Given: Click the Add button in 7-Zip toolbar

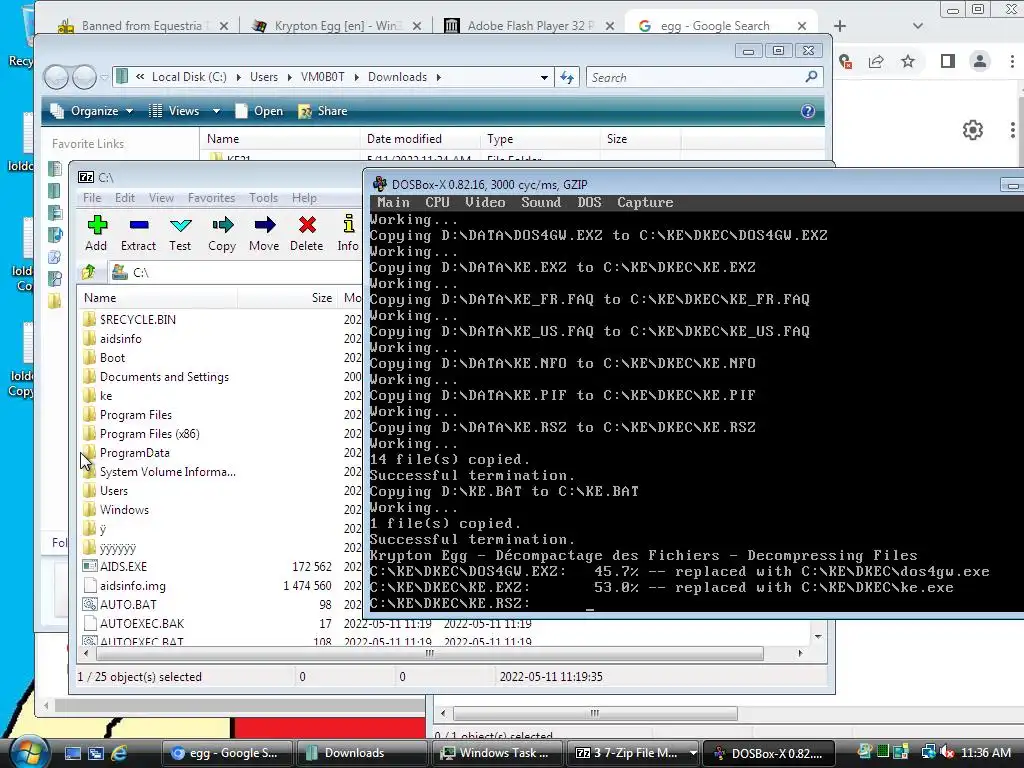Looking at the screenshot, I should pyautogui.click(x=97, y=233).
